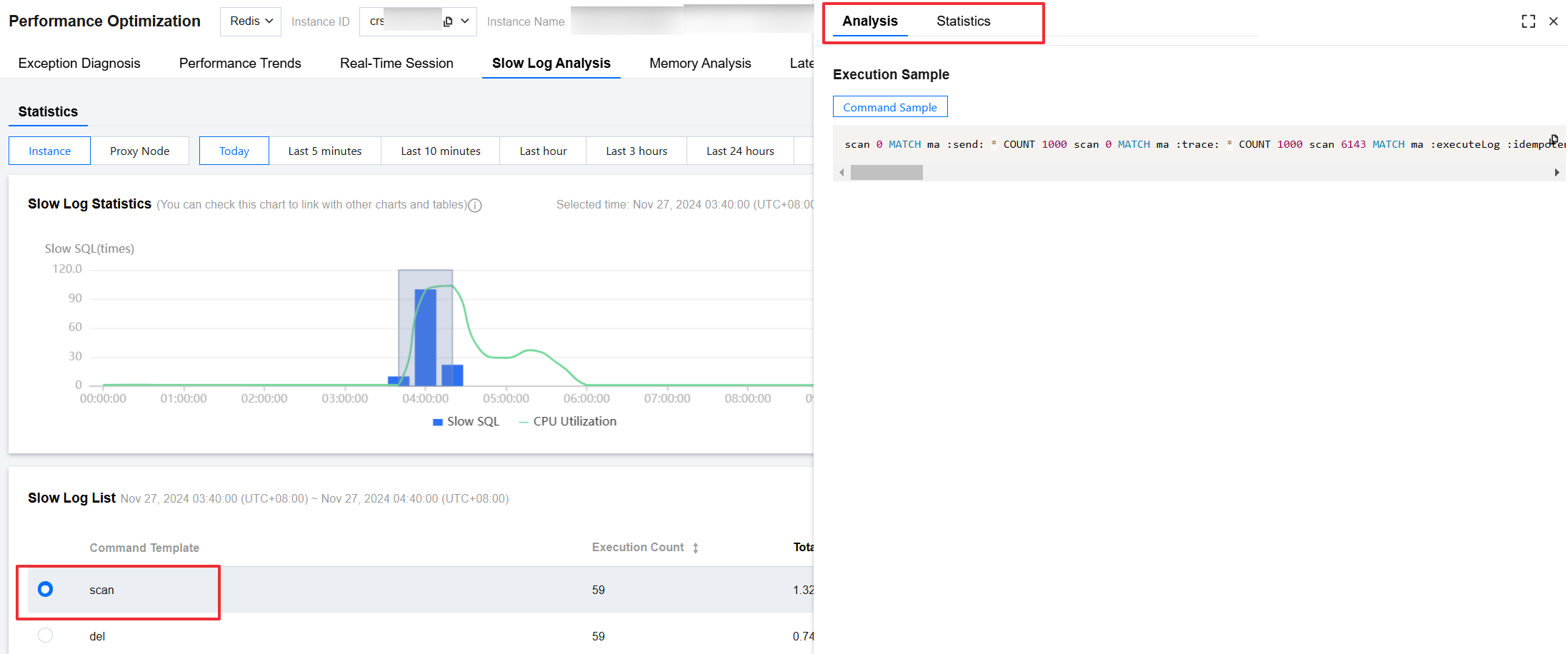This screenshot has height=654, width=1568.
Task: Select the scan command radio button
Action: (45, 590)
